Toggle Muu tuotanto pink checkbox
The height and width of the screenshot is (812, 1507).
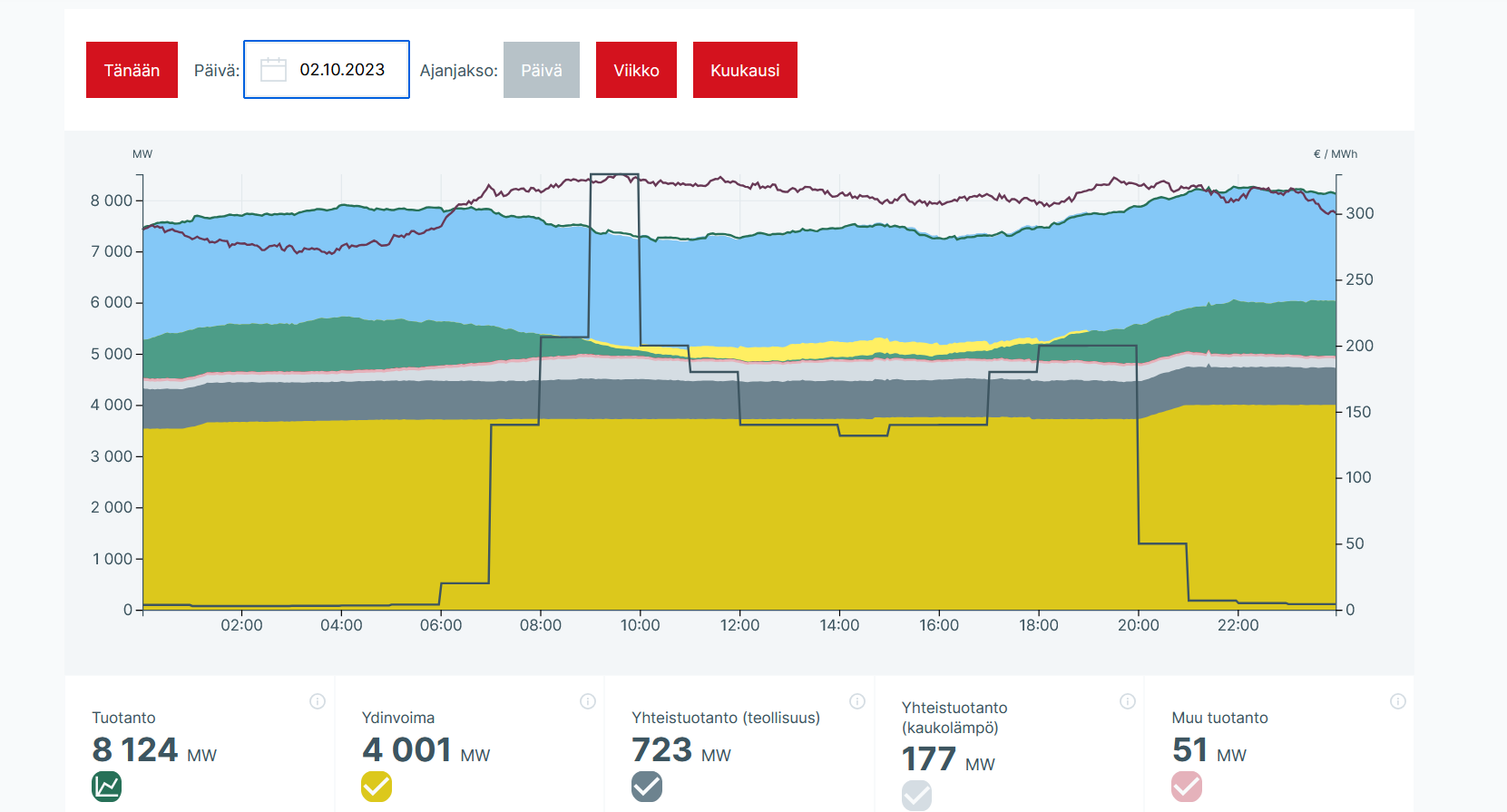[x=1187, y=786]
